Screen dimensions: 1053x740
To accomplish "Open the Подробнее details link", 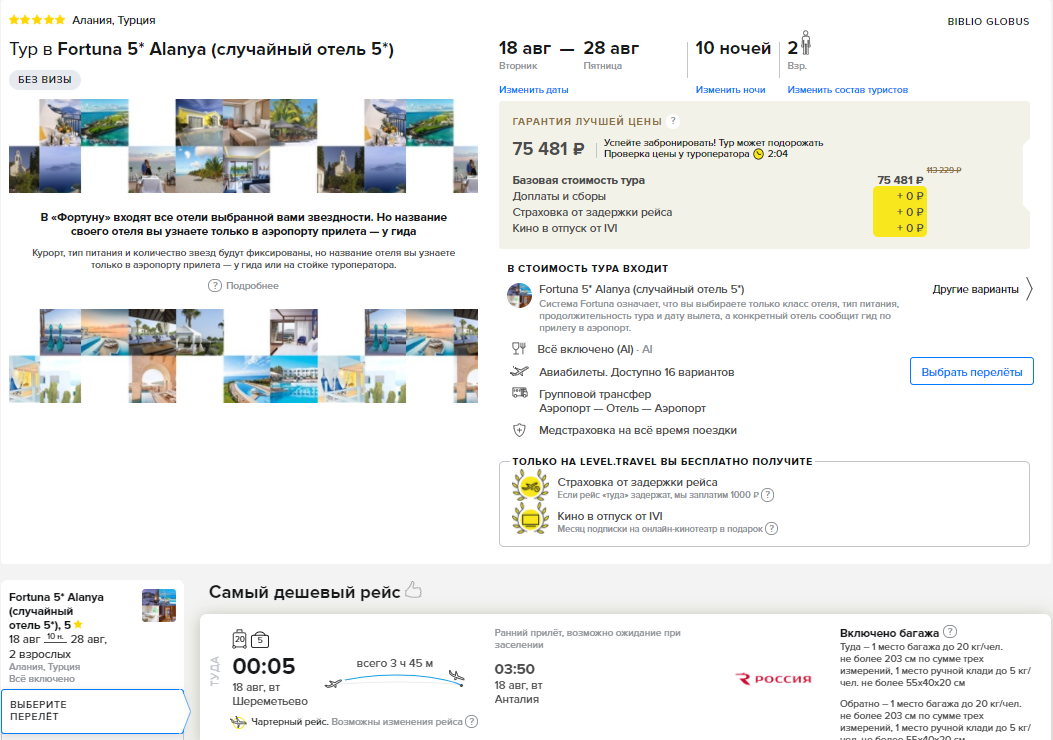I will [252, 285].
